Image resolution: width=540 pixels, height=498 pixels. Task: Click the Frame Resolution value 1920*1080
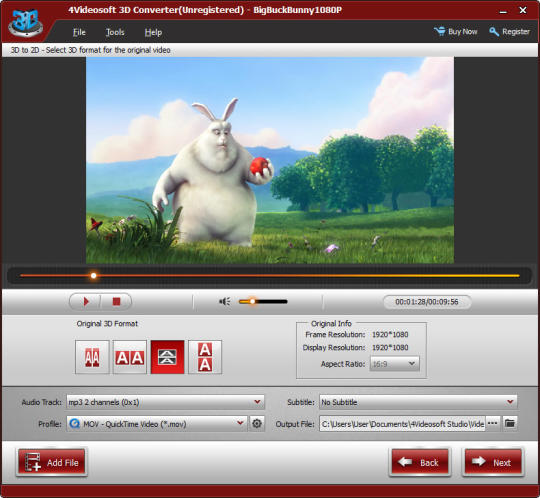(x=390, y=334)
